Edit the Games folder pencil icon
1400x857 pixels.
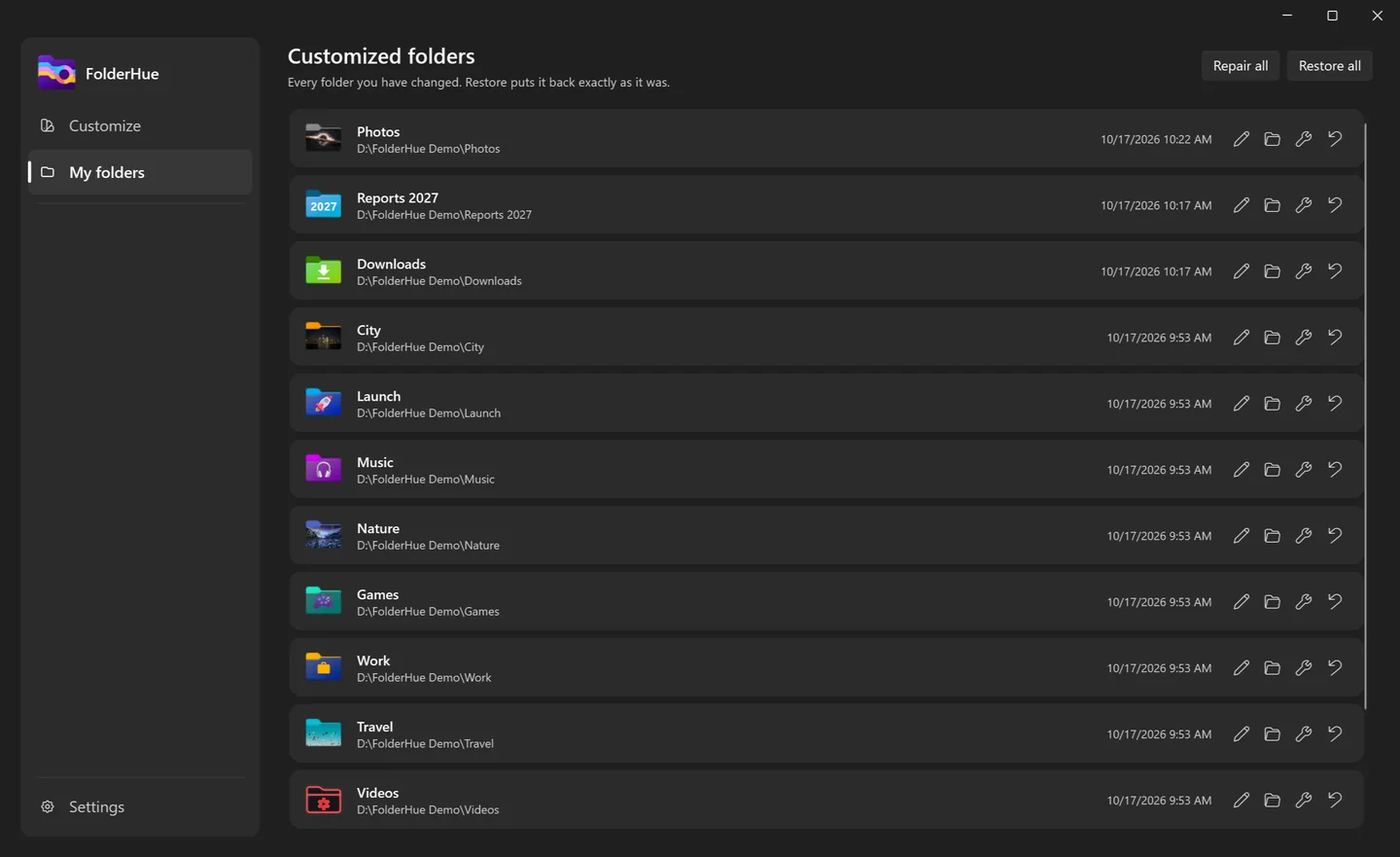1241,602
